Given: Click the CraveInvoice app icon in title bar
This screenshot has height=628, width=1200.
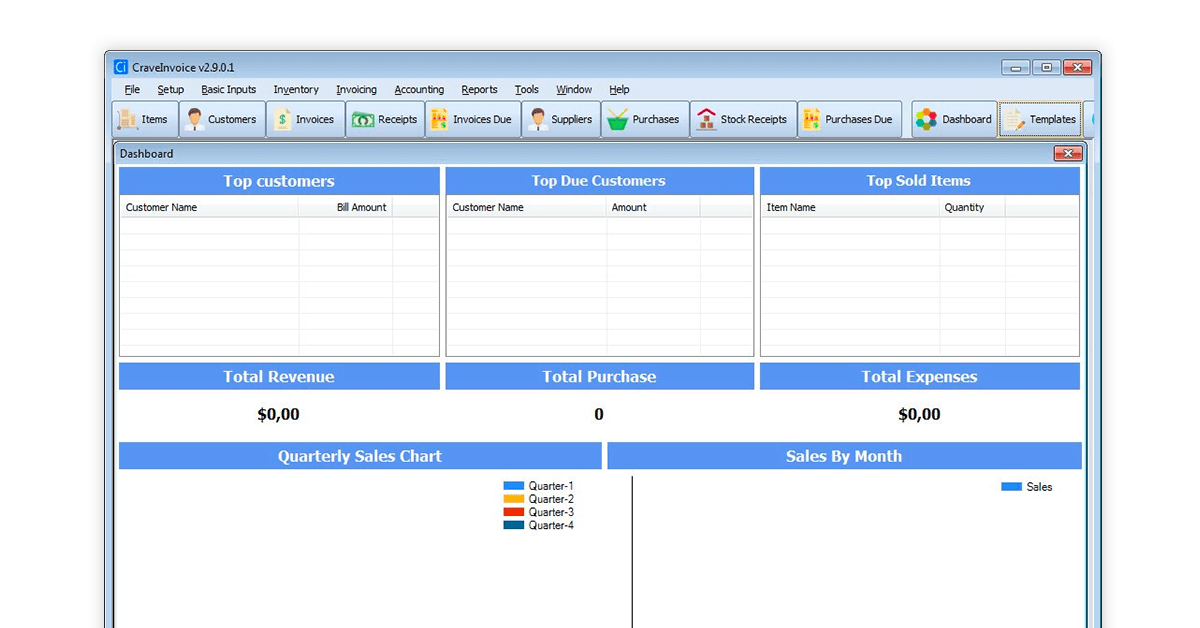Looking at the screenshot, I should click(121, 67).
